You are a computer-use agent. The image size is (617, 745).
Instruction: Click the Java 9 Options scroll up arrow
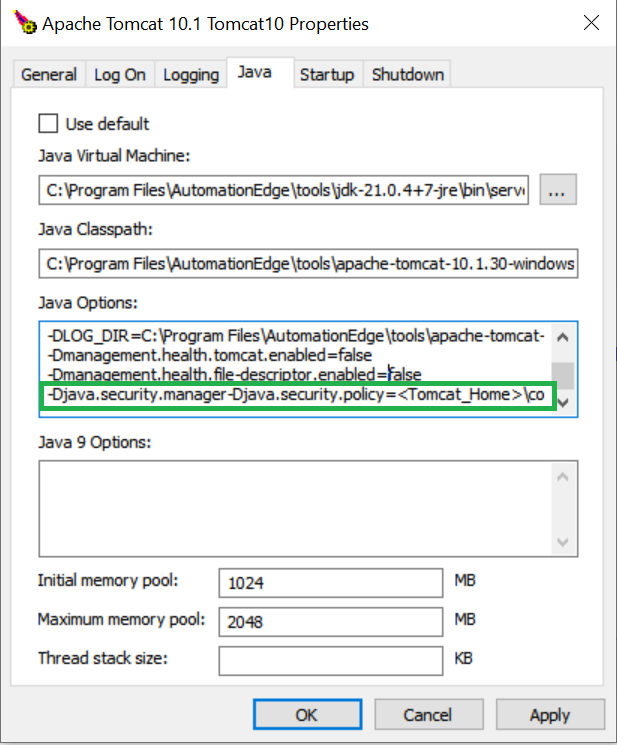coord(563,477)
